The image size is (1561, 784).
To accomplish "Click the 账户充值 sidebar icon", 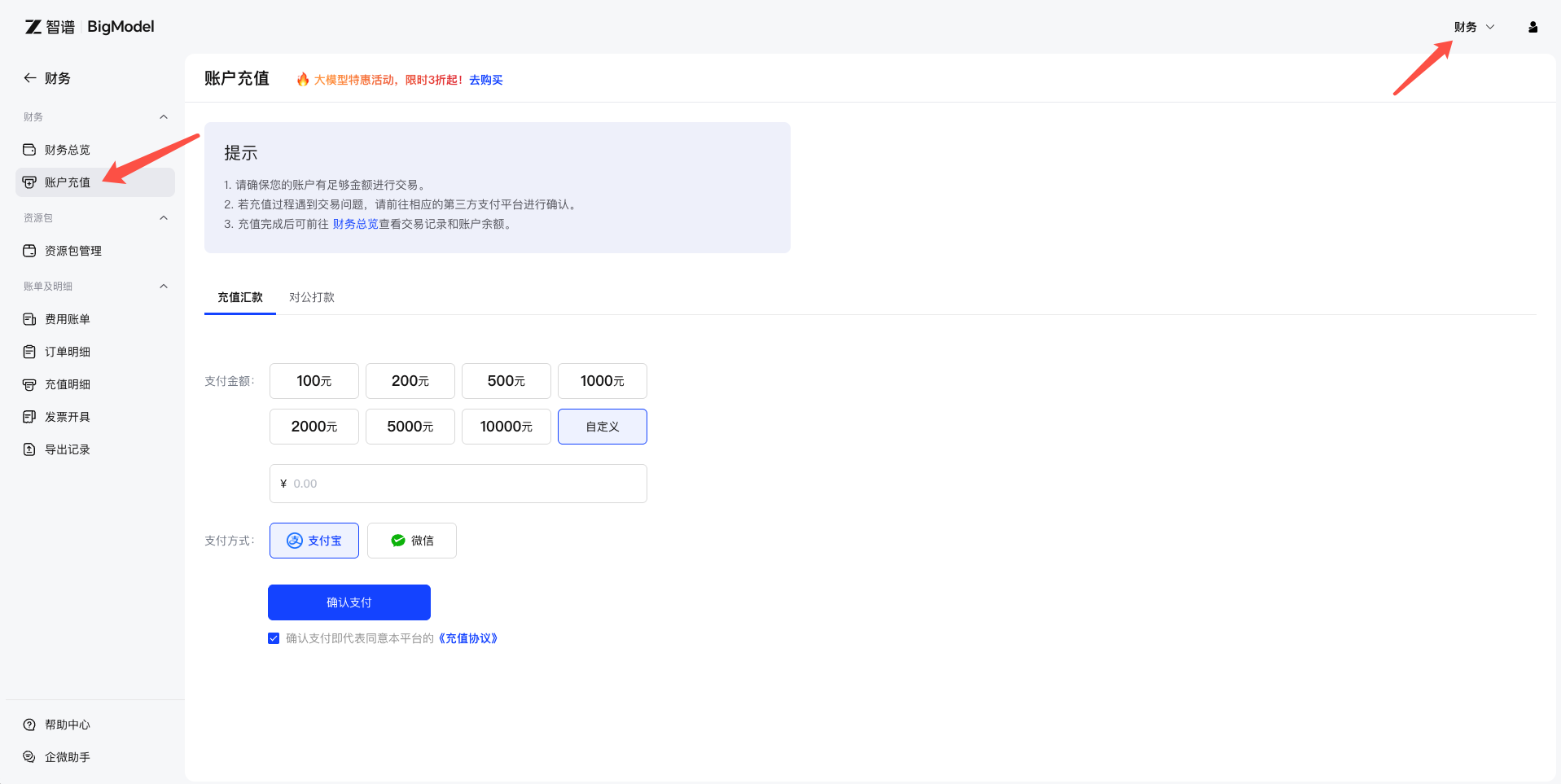I will (x=29, y=182).
